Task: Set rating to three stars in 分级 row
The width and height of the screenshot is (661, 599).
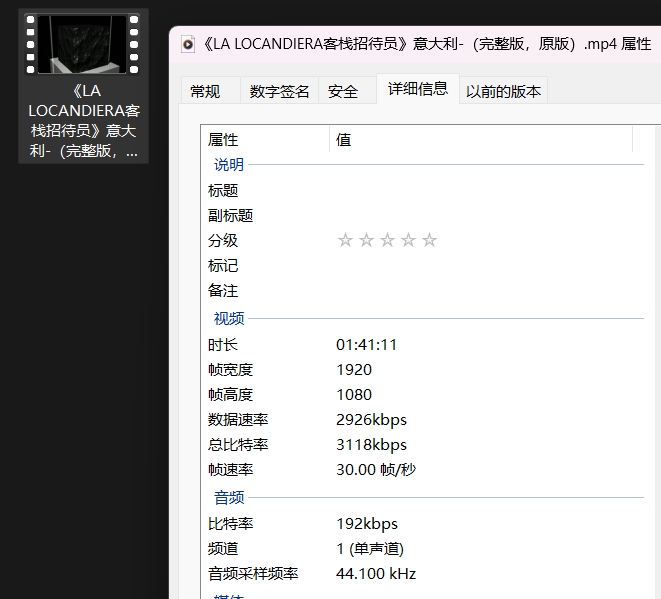Action: tap(387, 240)
